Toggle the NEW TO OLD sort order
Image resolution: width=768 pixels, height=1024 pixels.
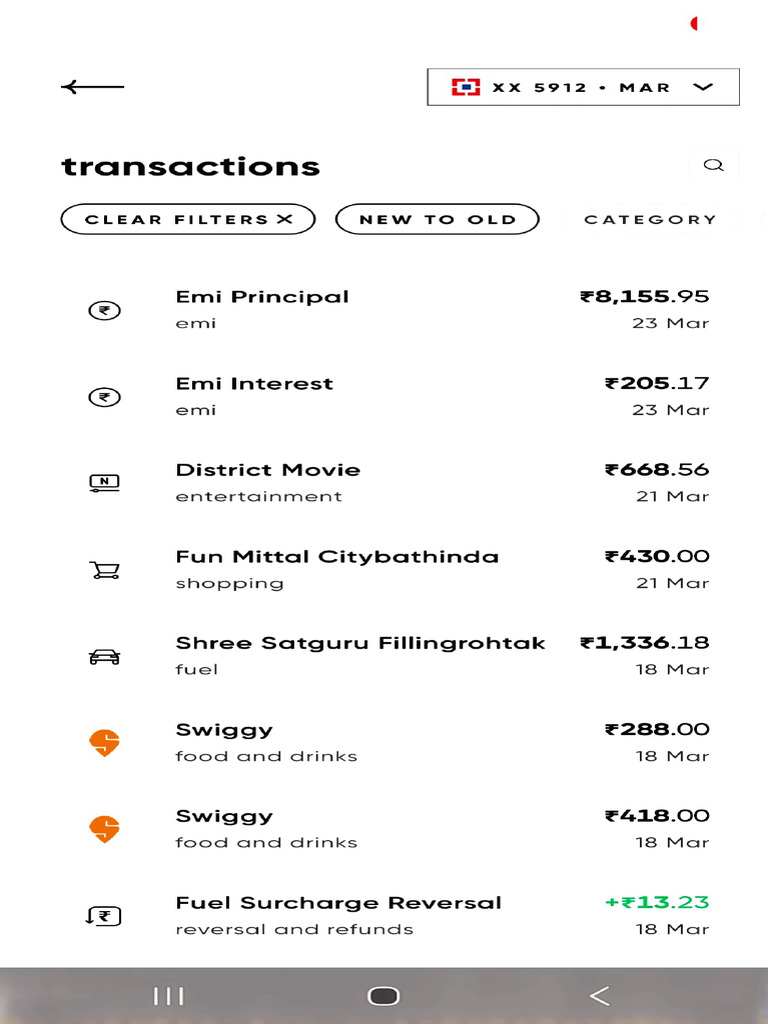[x=438, y=219]
